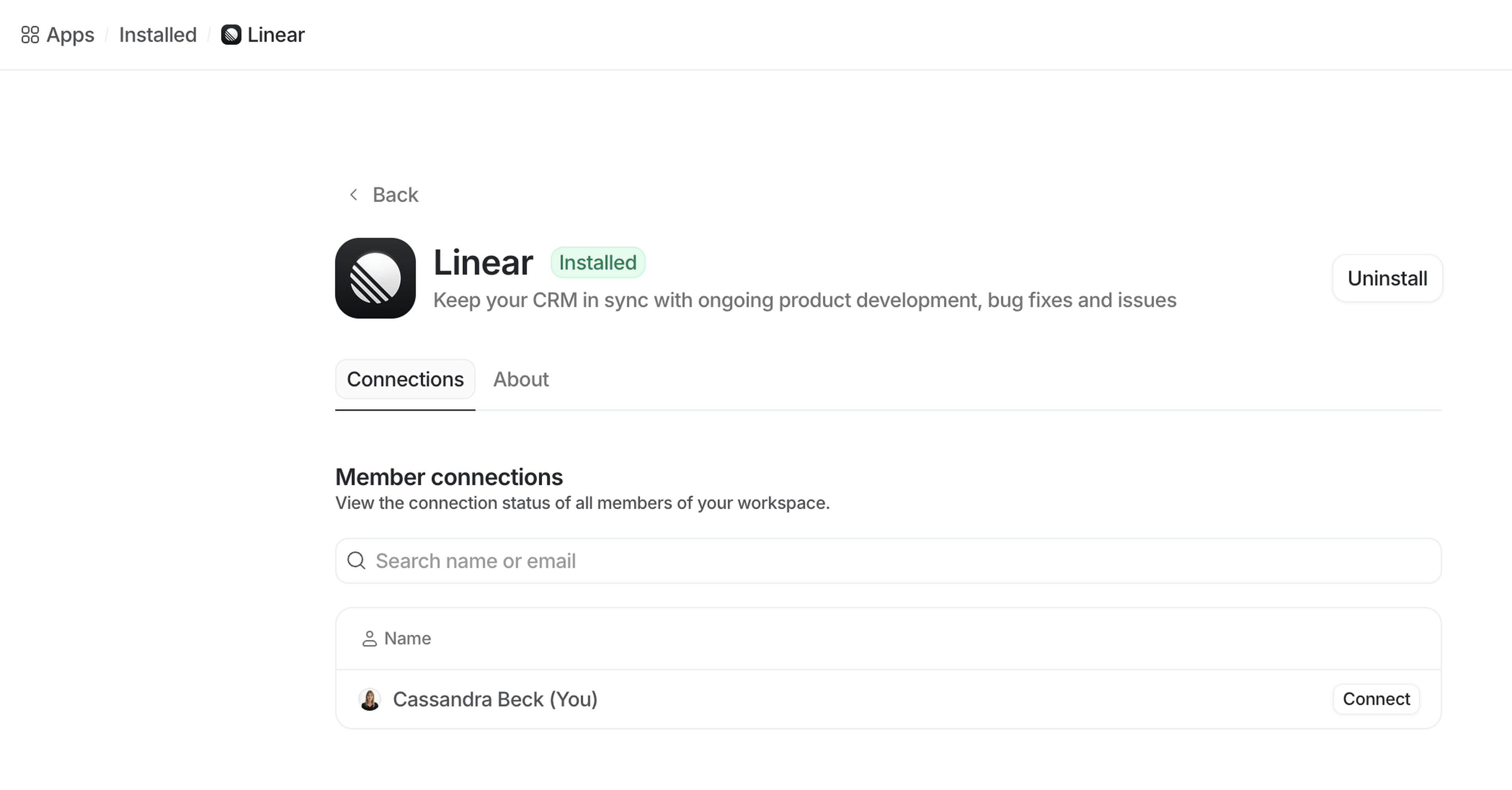The image size is (1512, 790).
Task: Uninstall the Linear app
Action: click(1387, 278)
